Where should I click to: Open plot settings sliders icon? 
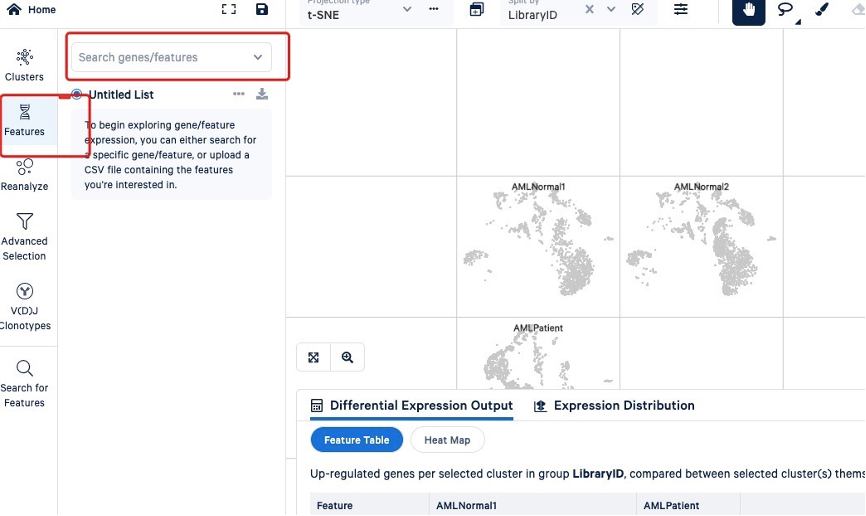[680, 9]
